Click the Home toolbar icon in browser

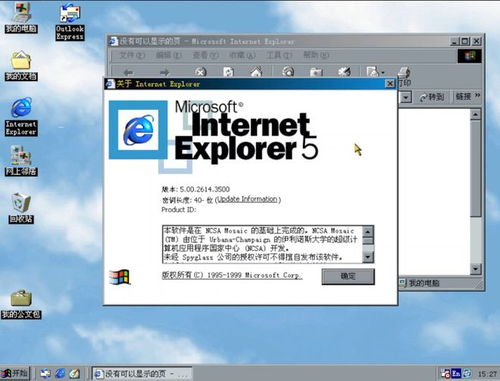[x=256, y=71]
